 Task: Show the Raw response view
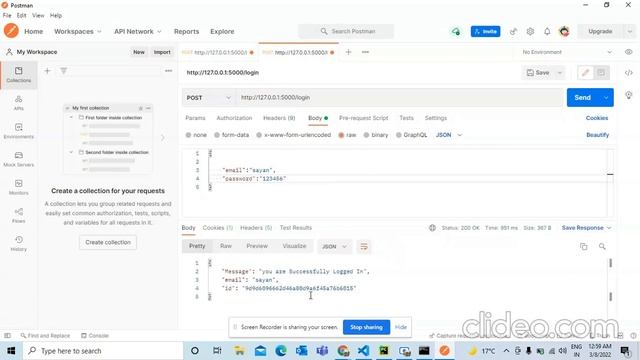point(226,246)
